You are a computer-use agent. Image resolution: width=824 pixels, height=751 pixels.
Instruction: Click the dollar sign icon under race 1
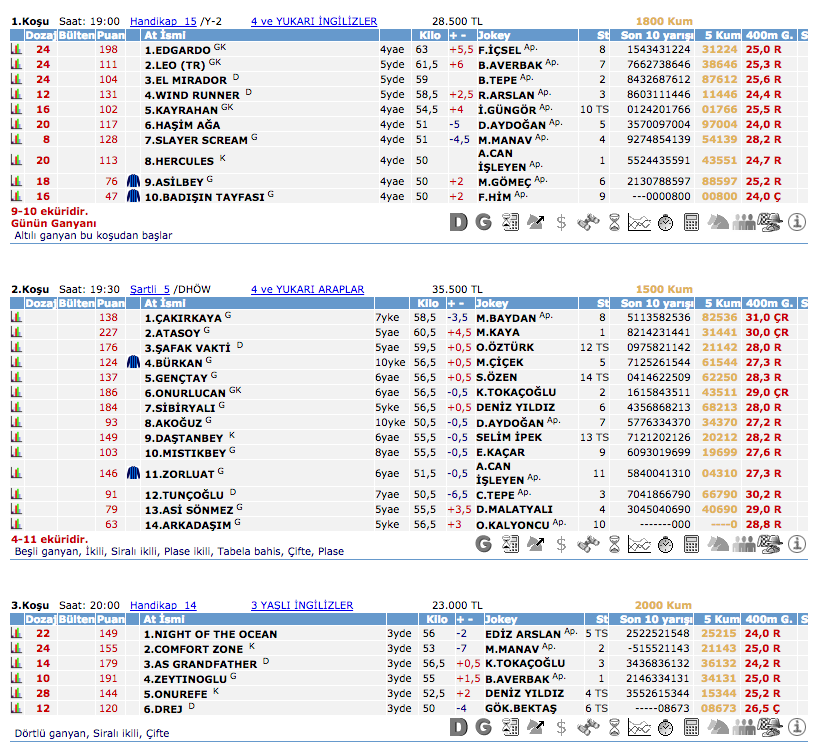561,222
